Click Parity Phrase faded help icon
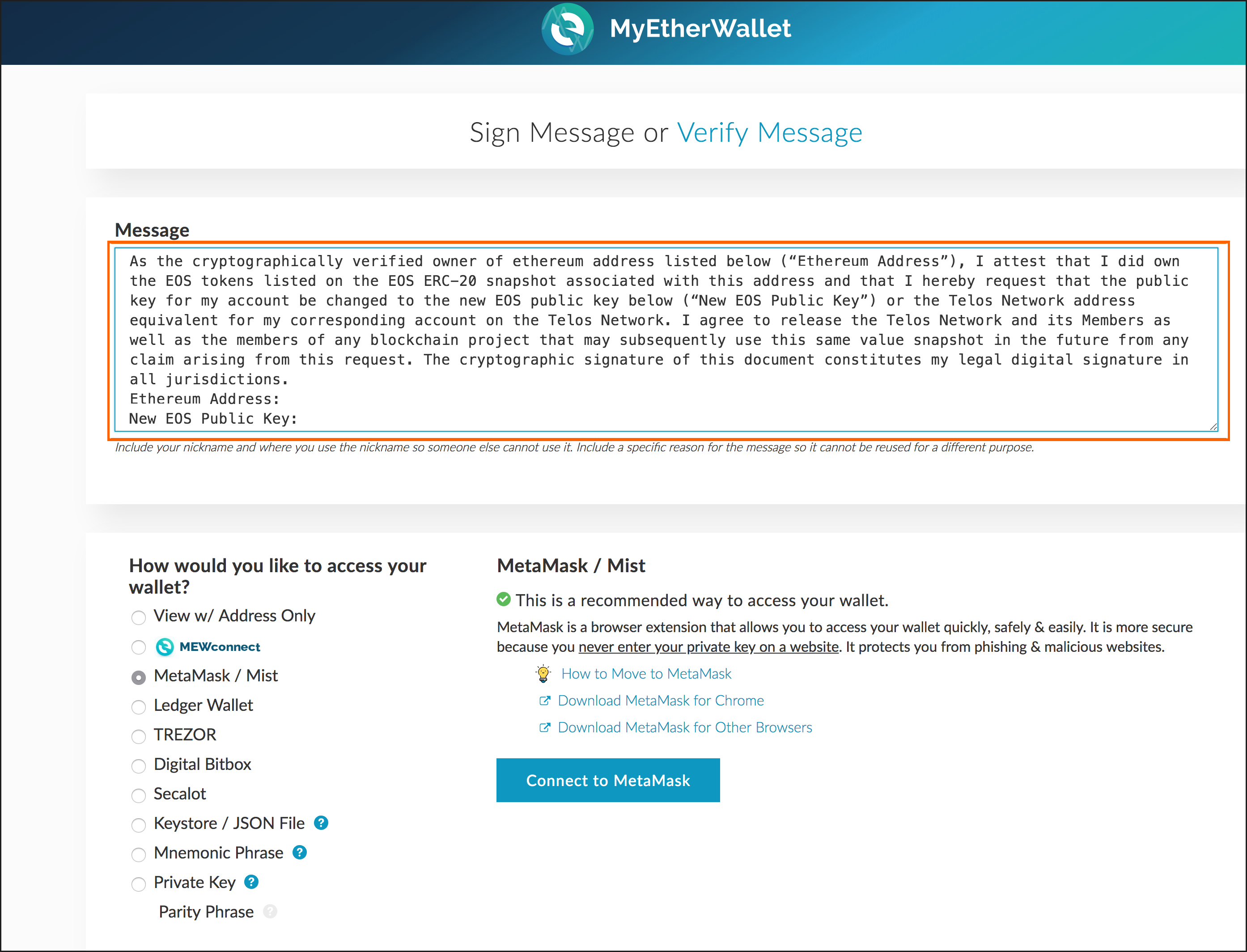Image resolution: width=1247 pixels, height=952 pixels. tap(271, 911)
